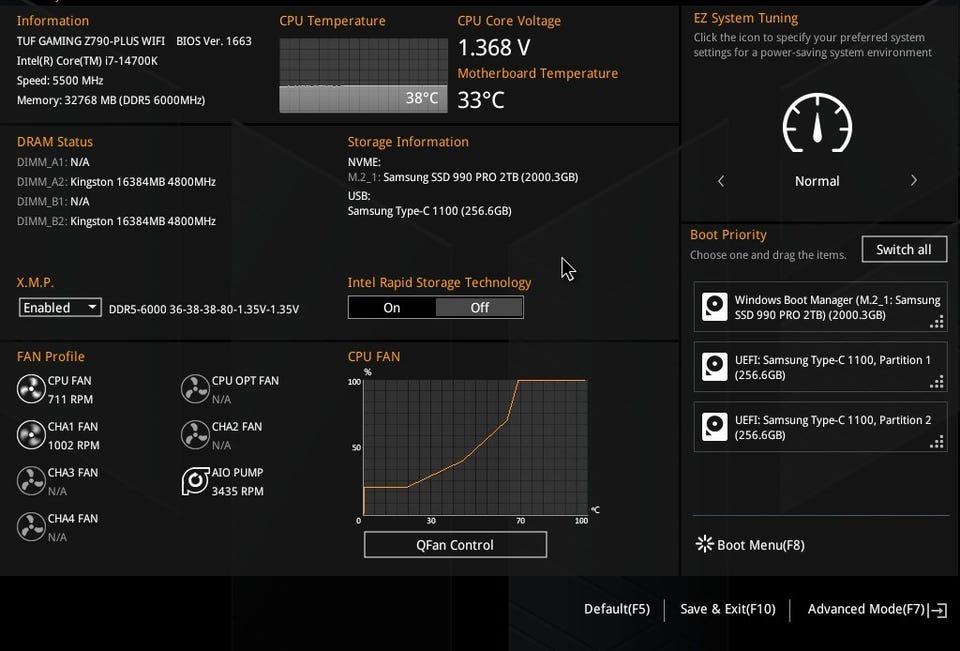Click the BIOS Ver. 1663 text
The width and height of the screenshot is (960, 651).
pyautogui.click(x=214, y=41)
